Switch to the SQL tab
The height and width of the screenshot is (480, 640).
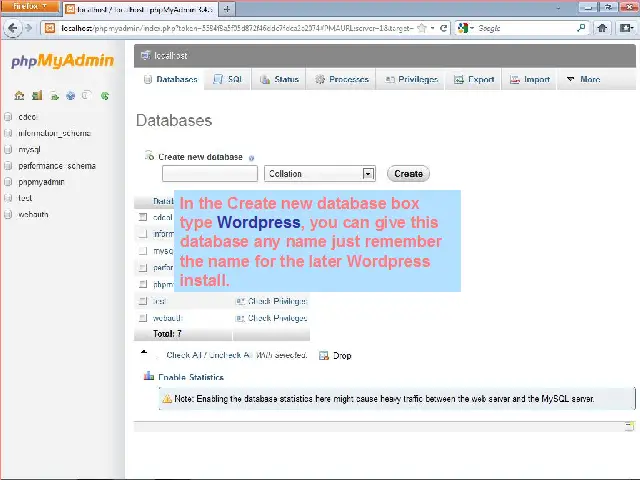[x=228, y=79]
